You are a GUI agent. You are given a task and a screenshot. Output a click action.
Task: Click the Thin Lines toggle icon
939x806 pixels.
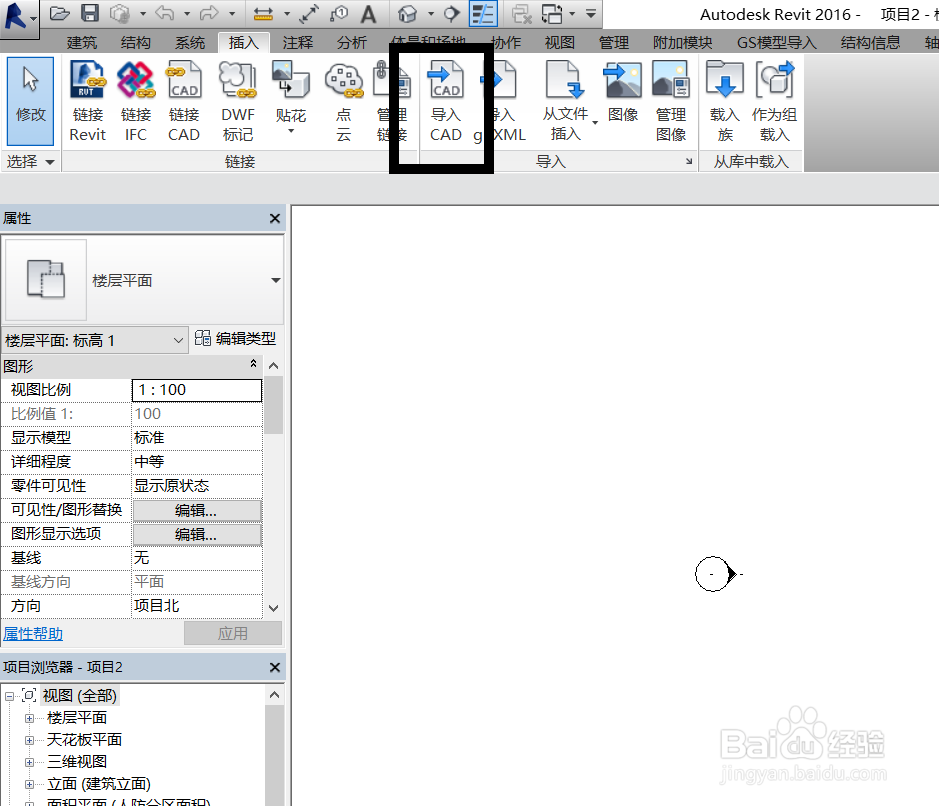pyautogui.click(x=483, y=14)
